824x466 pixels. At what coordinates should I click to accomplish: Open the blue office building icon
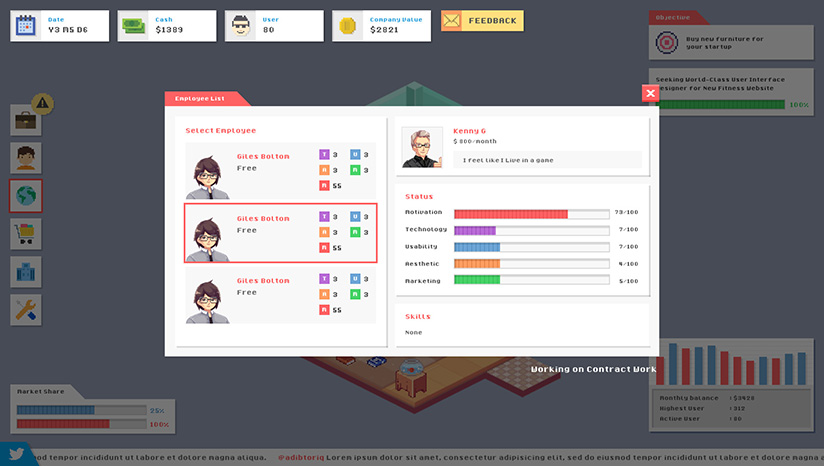tap(25, 272)
